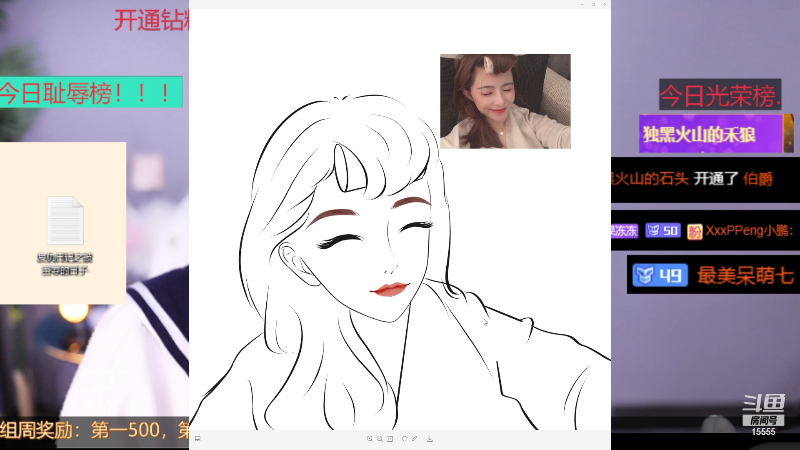Click the level 50 badge
The image size is (800, 450).
[663, 231]
